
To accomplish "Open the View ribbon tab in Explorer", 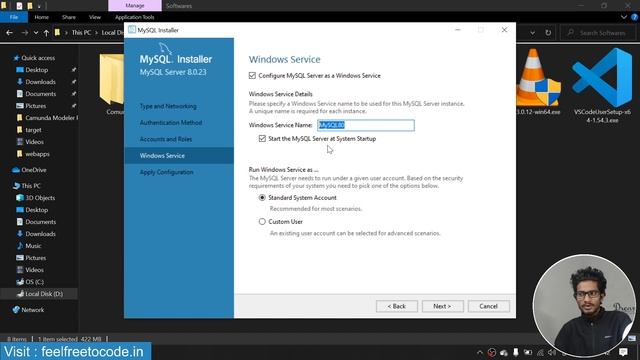I will pos(95,17).
